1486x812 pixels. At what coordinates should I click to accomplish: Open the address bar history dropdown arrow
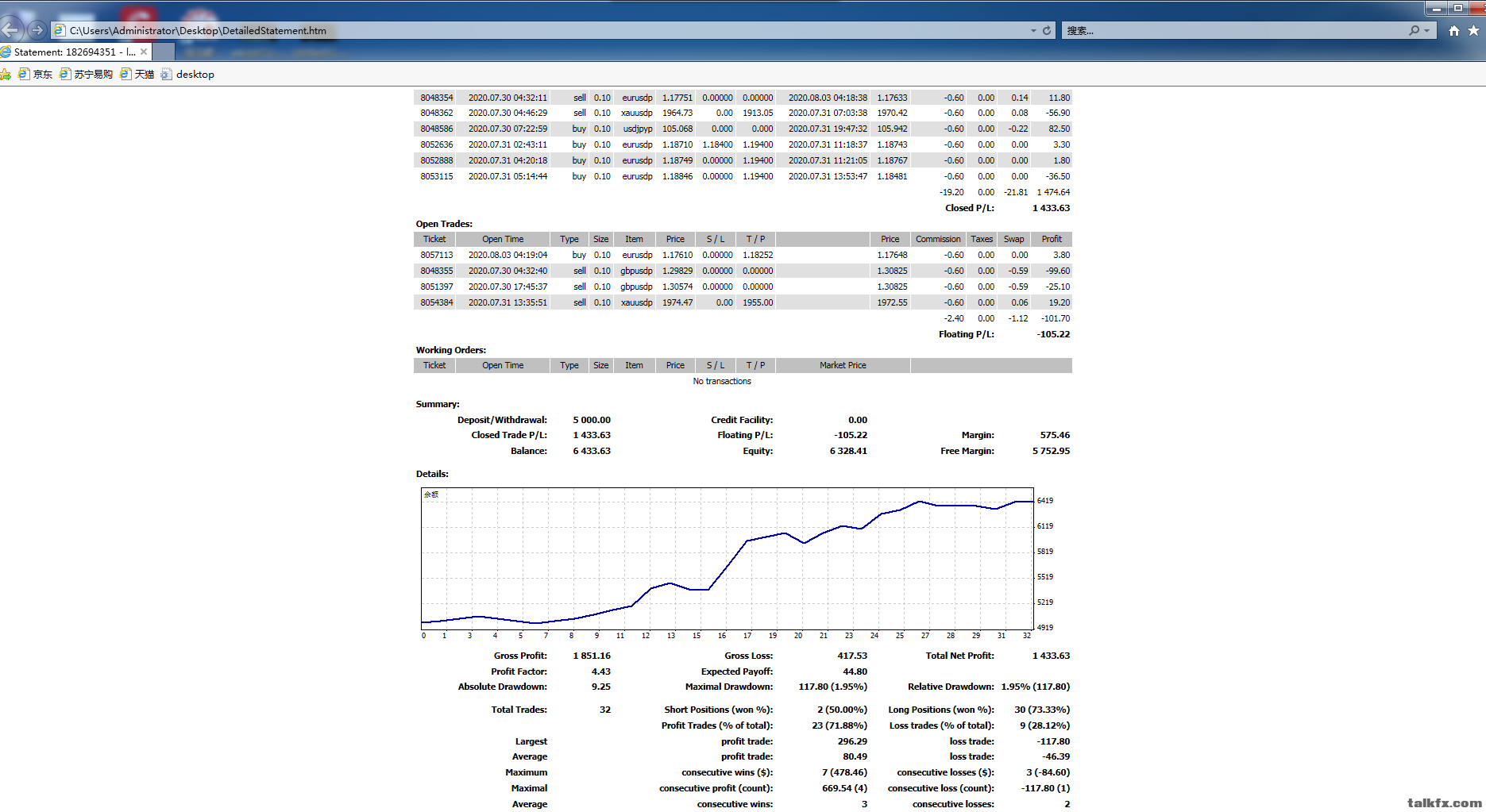click(x=1033, y=31)
